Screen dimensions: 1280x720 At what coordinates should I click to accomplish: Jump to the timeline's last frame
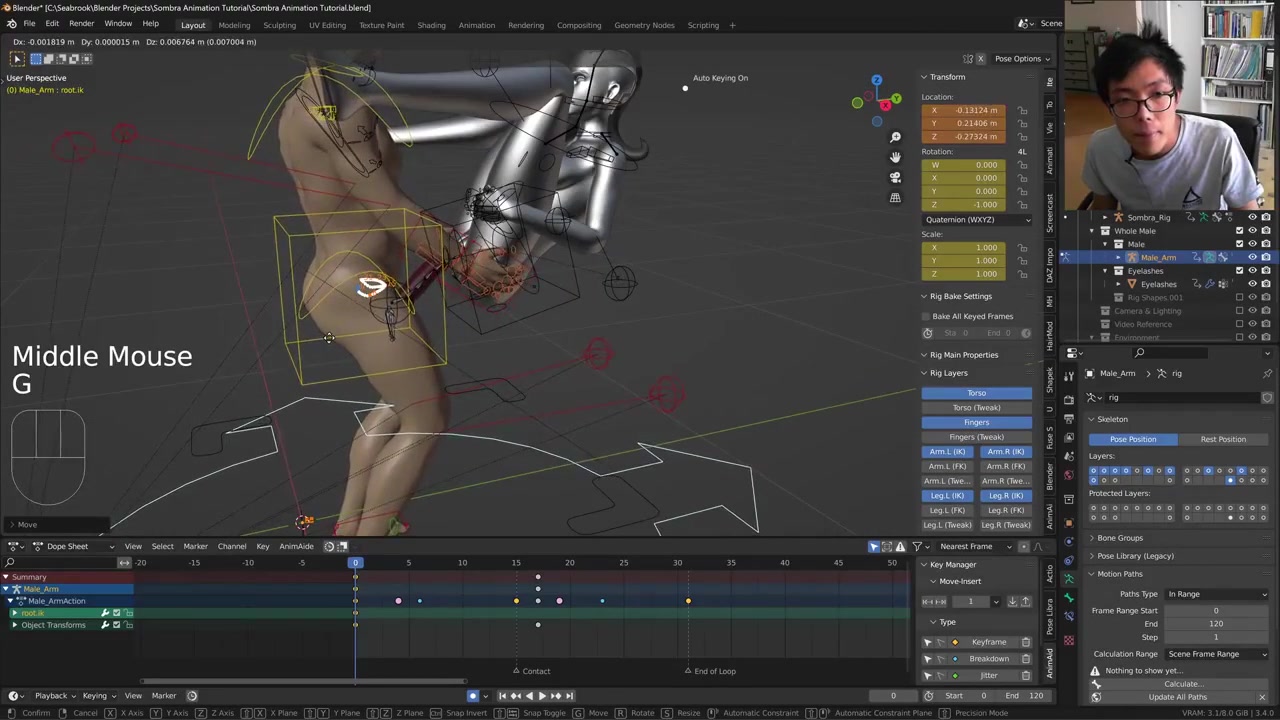point(569,696)
